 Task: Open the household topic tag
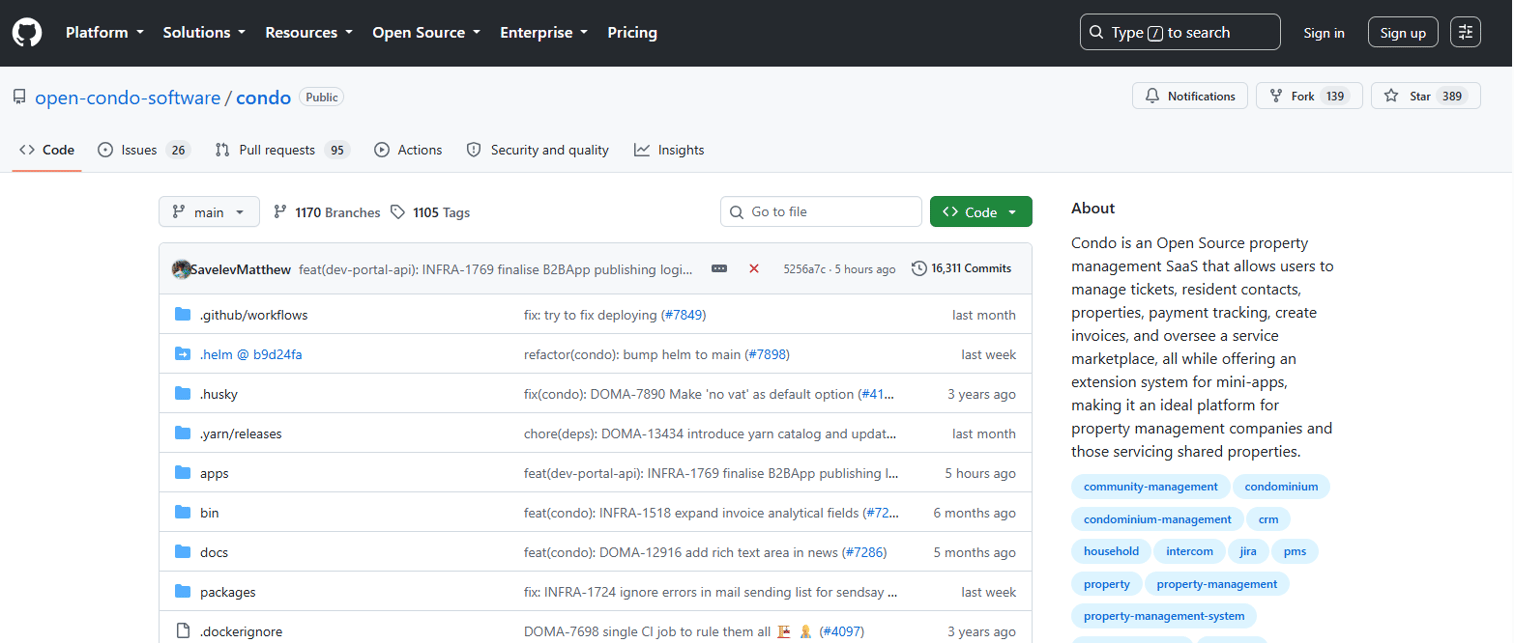point(1111,551)
